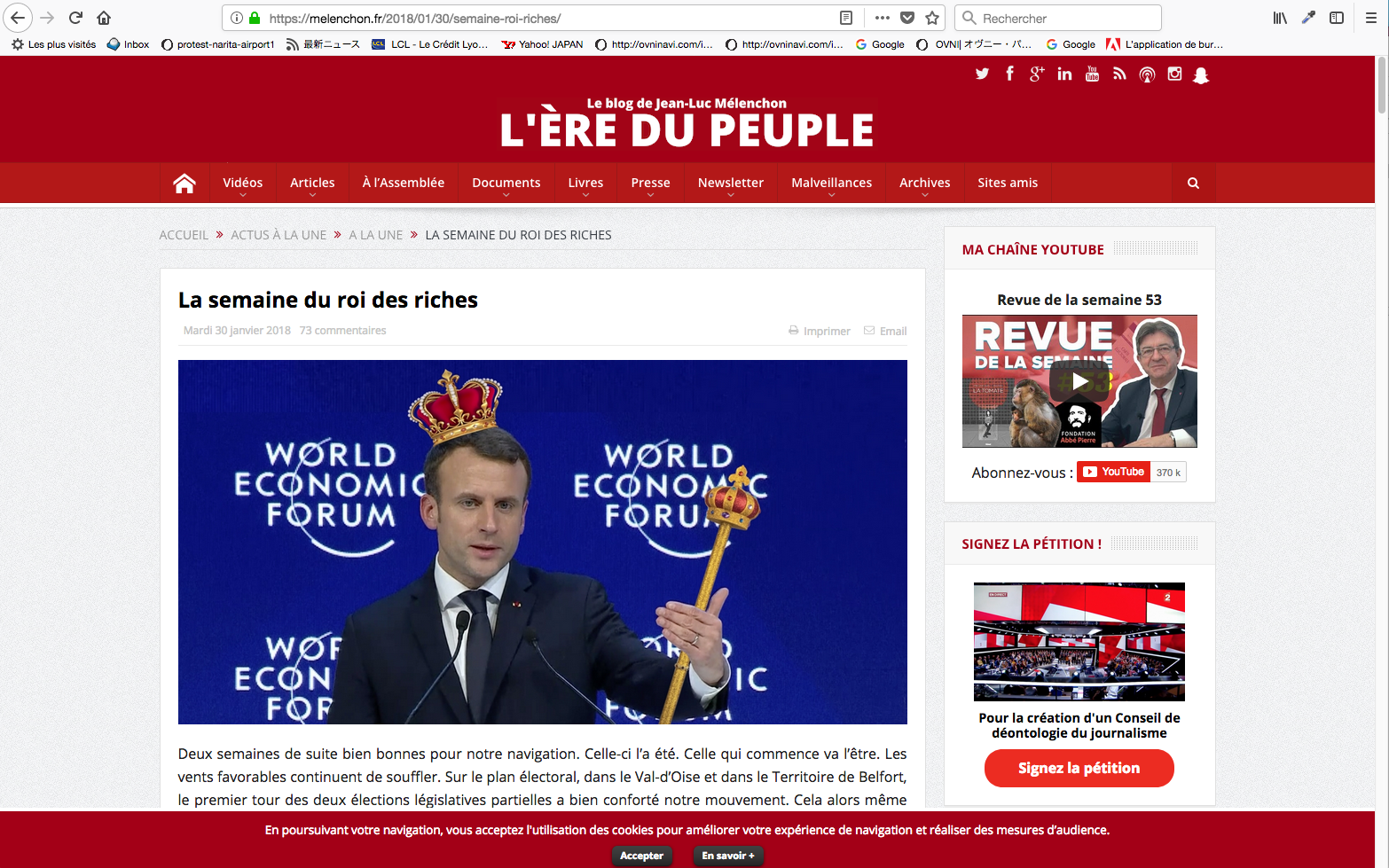The image size is (1389, 868).
Task: Open the 73 commentaires link
Action: click(x=342, y=331)
